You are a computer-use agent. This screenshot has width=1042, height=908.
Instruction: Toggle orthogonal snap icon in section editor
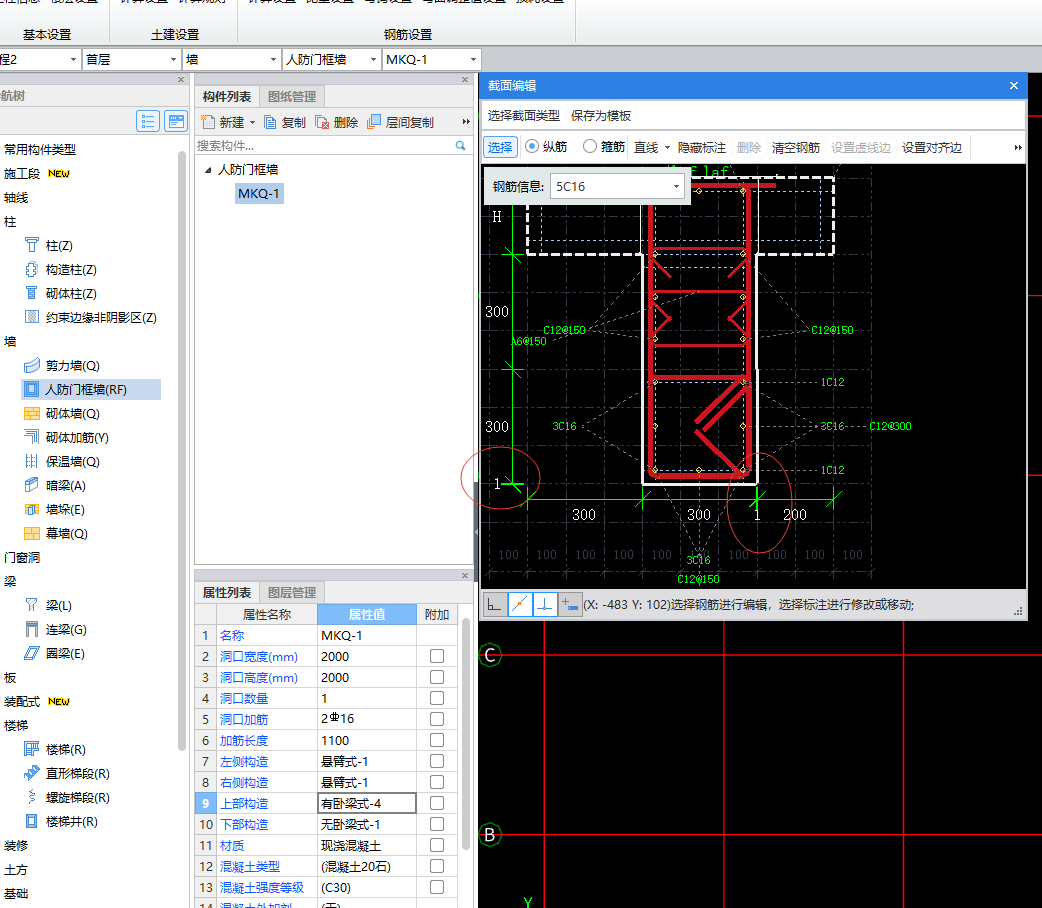pos(494,604)
